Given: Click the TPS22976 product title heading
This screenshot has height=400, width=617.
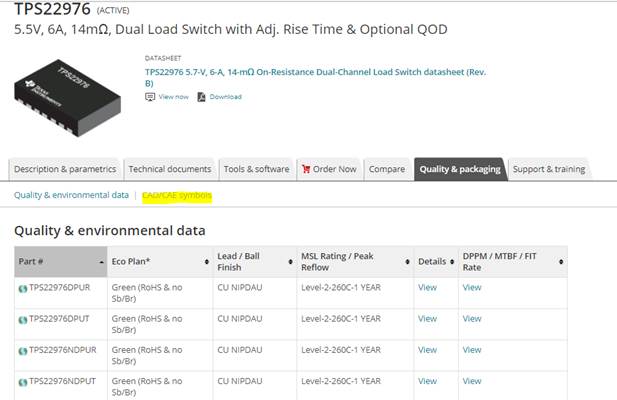Looking at the screenshot, I should click(x=52, y=9).
